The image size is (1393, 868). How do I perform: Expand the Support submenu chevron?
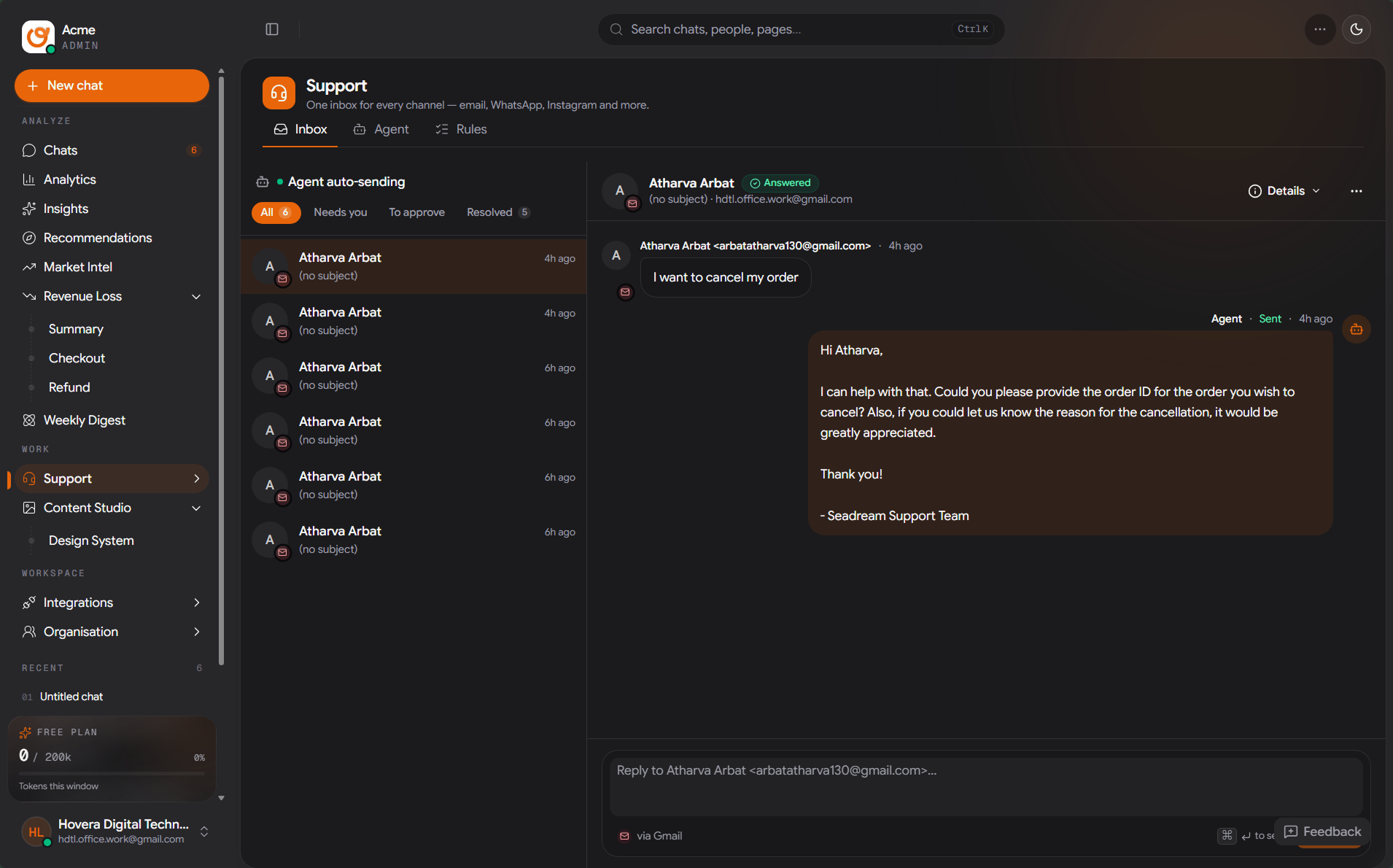[196, 478]
